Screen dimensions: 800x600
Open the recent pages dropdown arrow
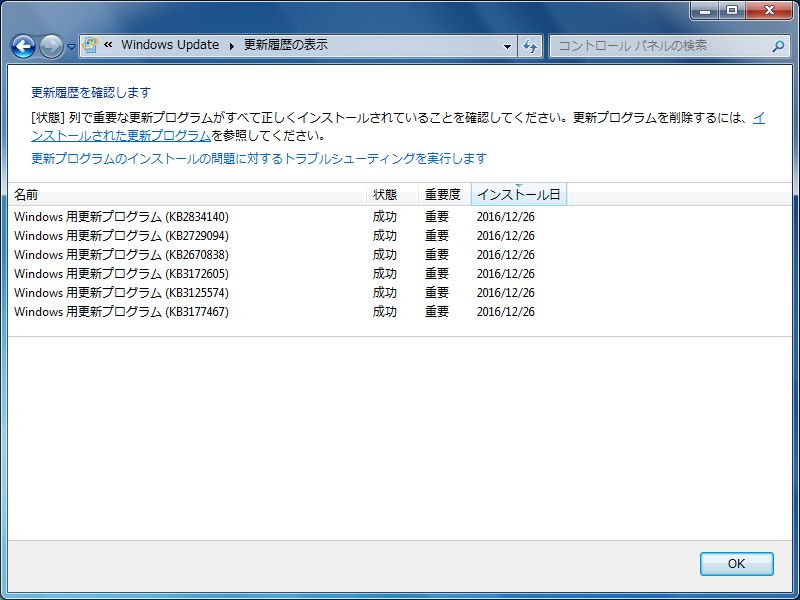(71, 47)
